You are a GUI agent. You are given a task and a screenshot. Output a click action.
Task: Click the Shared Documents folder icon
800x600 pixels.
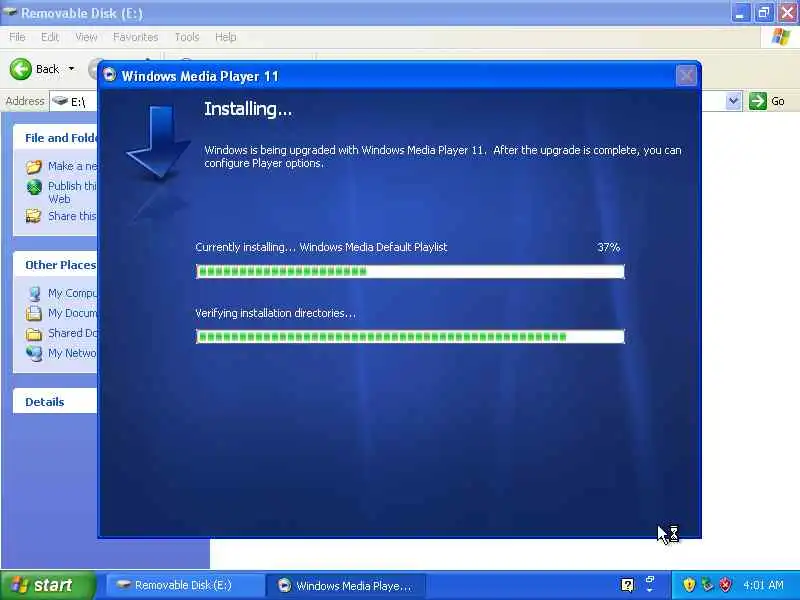coord(34,334)
